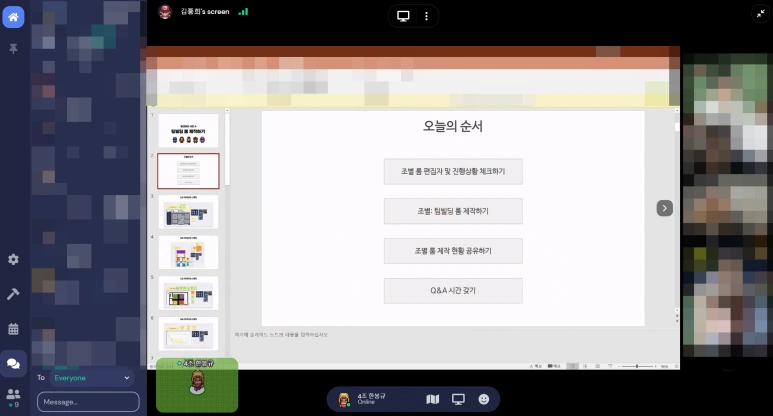Viewport: 773px width, 416px height.
Task: Click the slide panel vertical scrollbar
Action: pos(227,148)
